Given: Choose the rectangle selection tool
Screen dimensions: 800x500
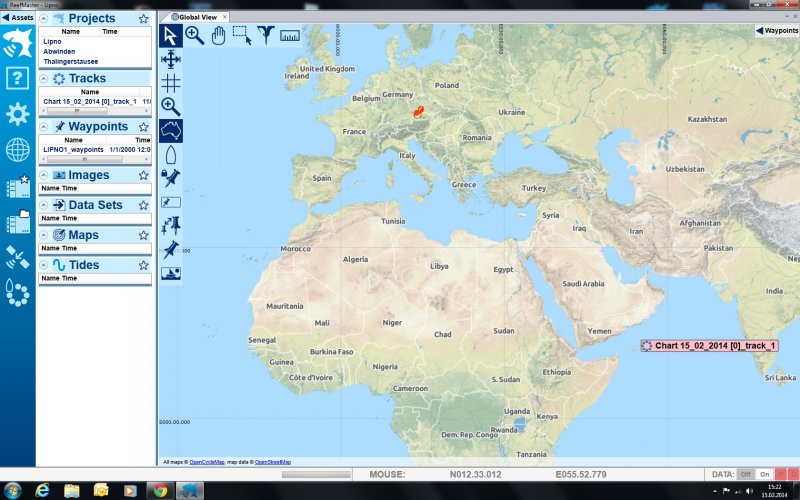Looking at the screenshot, I should (x=242, y=35).
